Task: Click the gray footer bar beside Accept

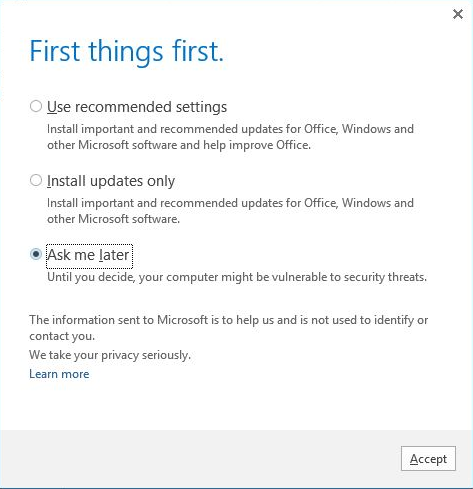Action: [200, 459]
